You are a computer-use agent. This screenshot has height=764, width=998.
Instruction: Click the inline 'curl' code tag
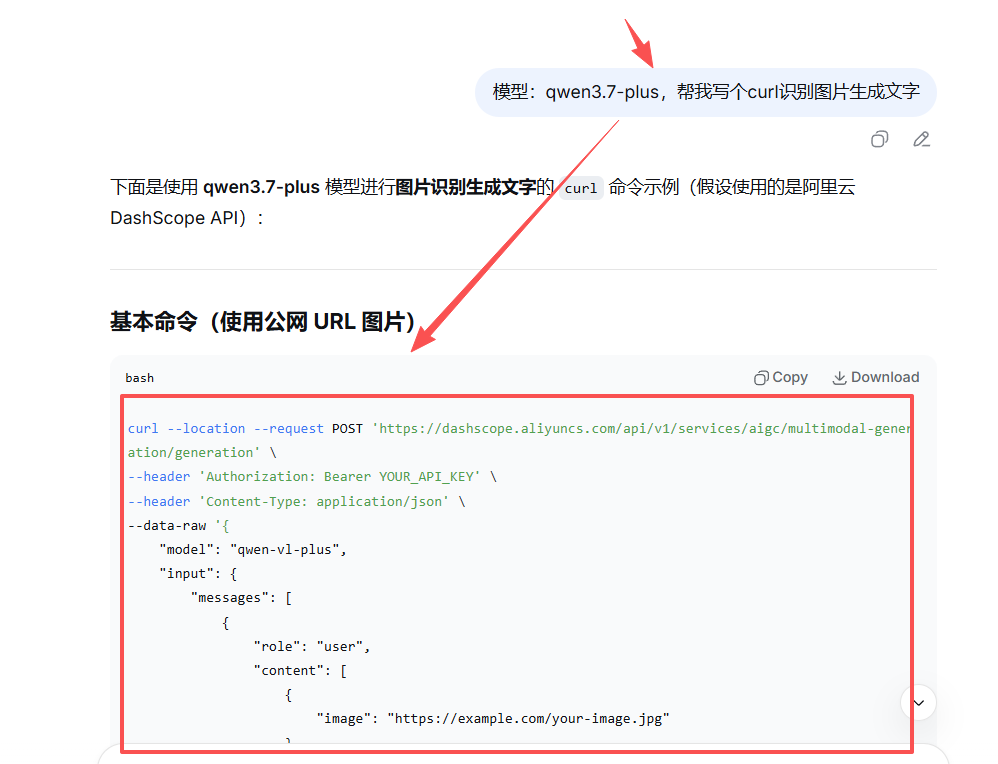click(x=581, y=188)
